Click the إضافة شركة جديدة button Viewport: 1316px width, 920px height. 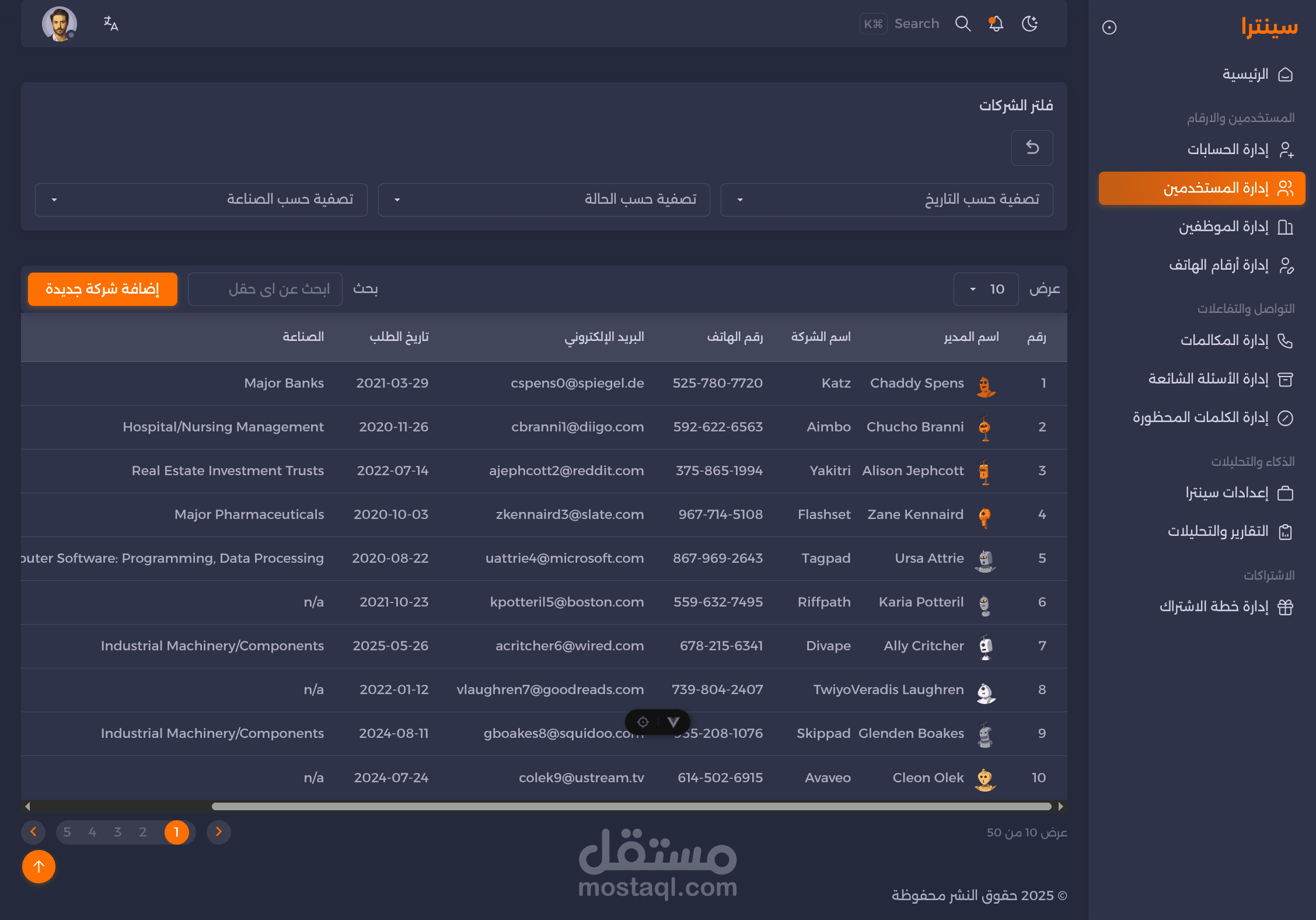click(x=103, y=289)
